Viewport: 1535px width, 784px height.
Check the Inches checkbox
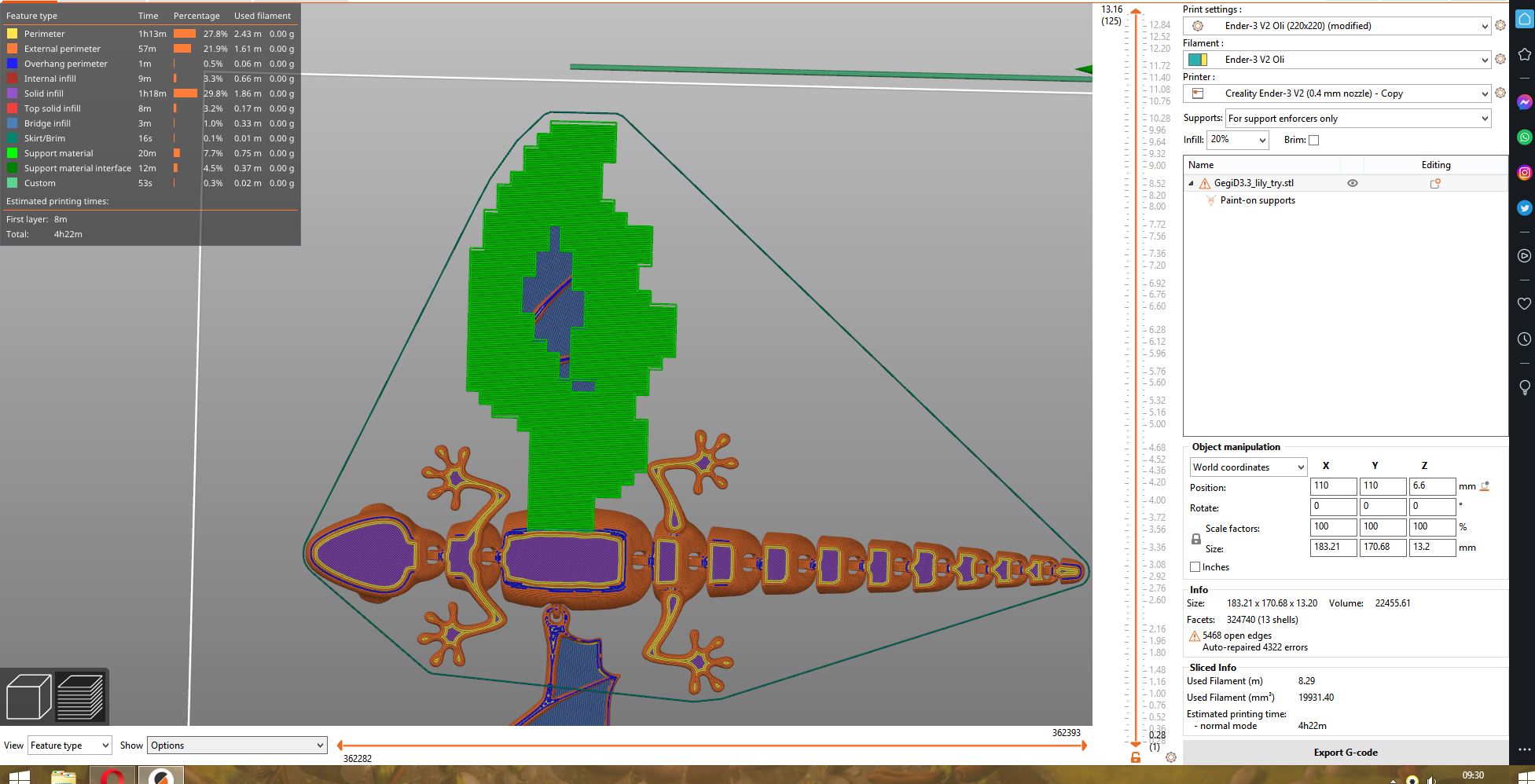click(x=1195, y=566)
